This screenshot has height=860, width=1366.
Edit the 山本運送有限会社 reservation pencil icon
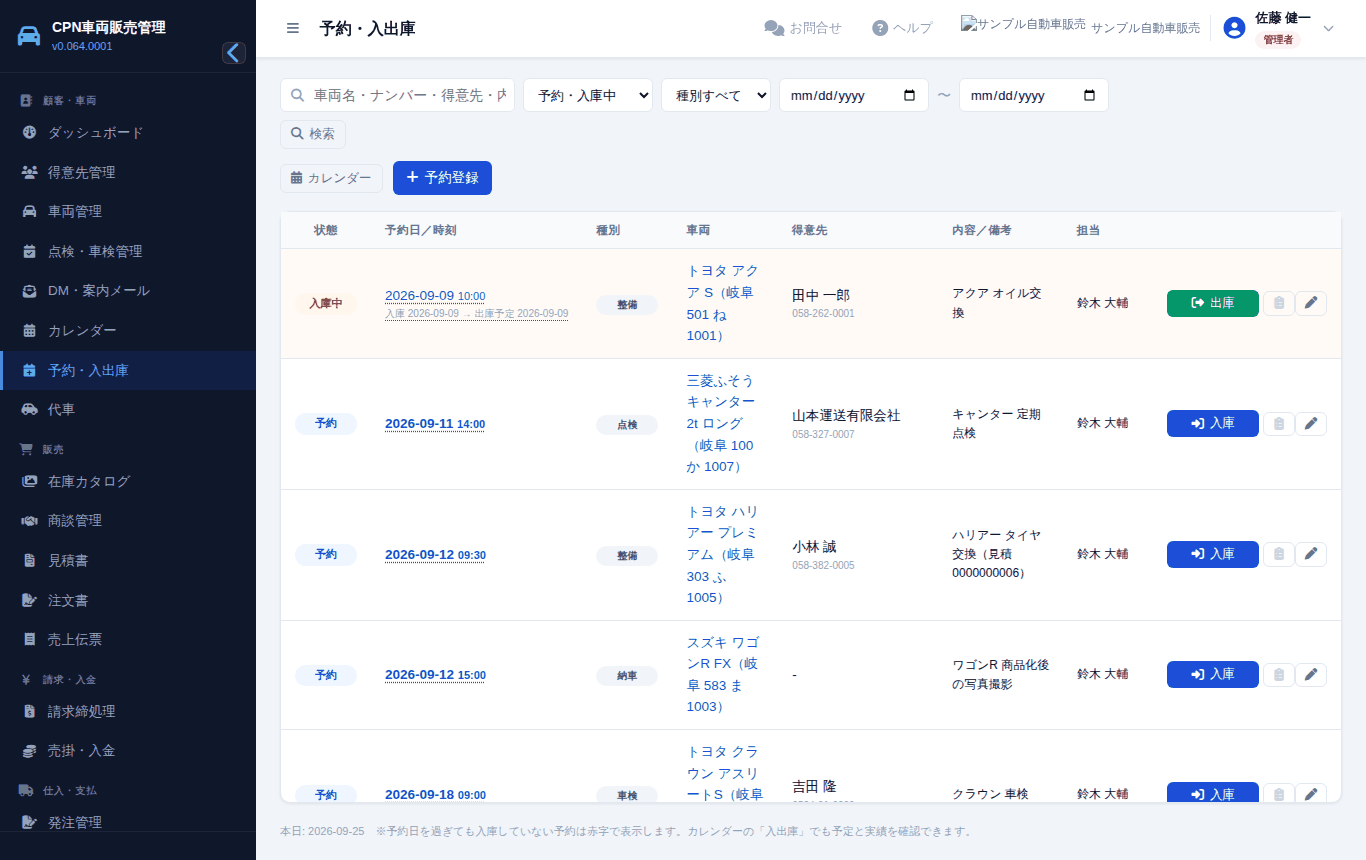[1311, 423]
